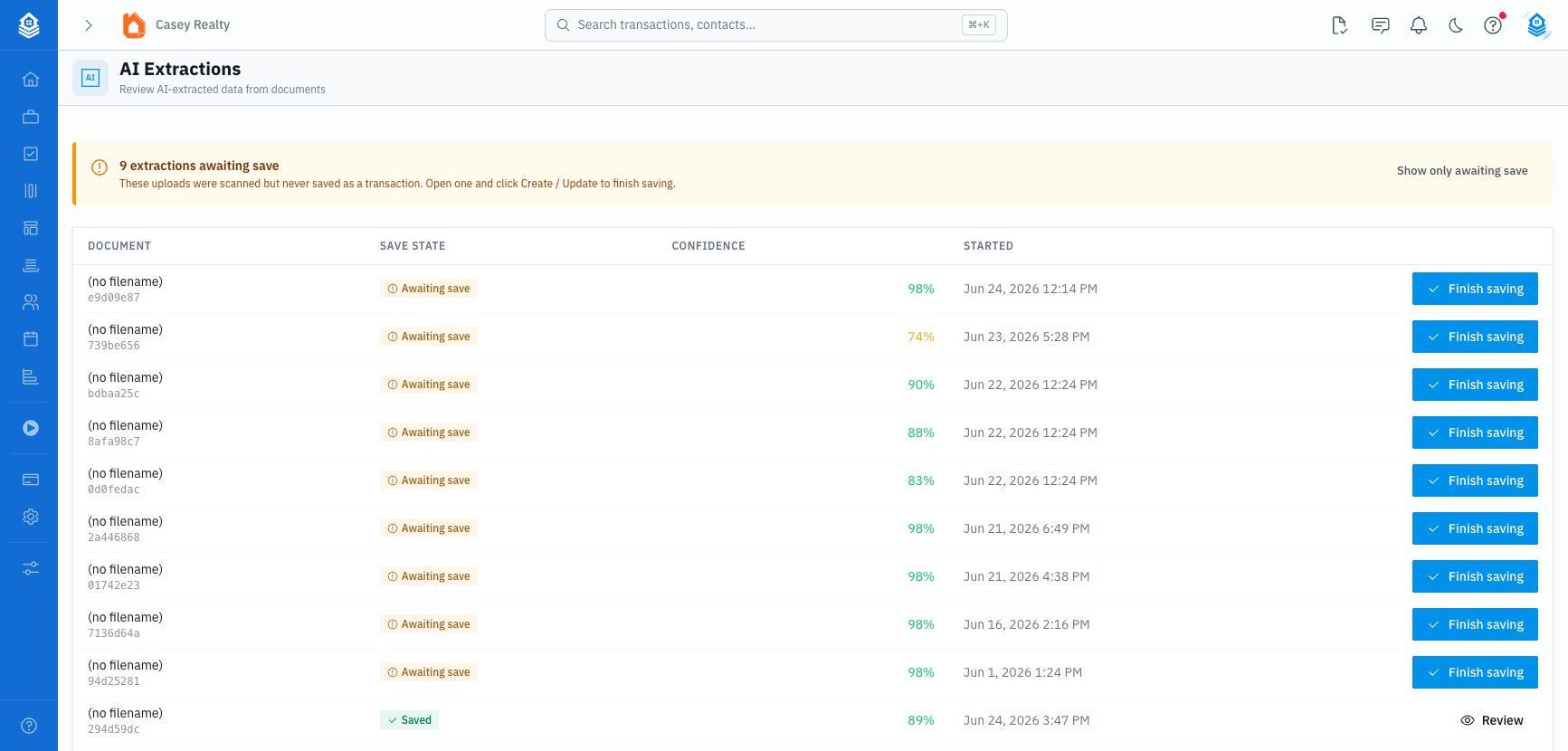
Task: Click the 74% confidence value
Action: (x=921, y=337)
